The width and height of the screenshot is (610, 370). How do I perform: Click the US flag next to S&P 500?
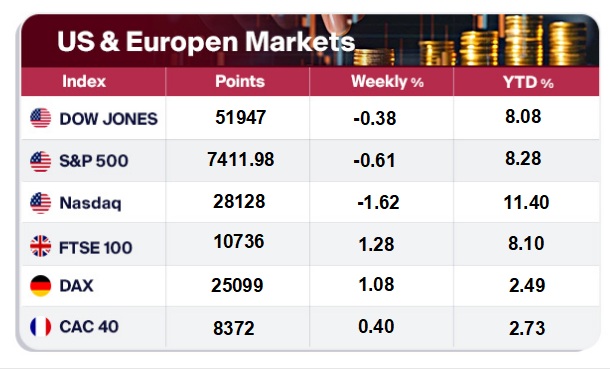point(40,161)
